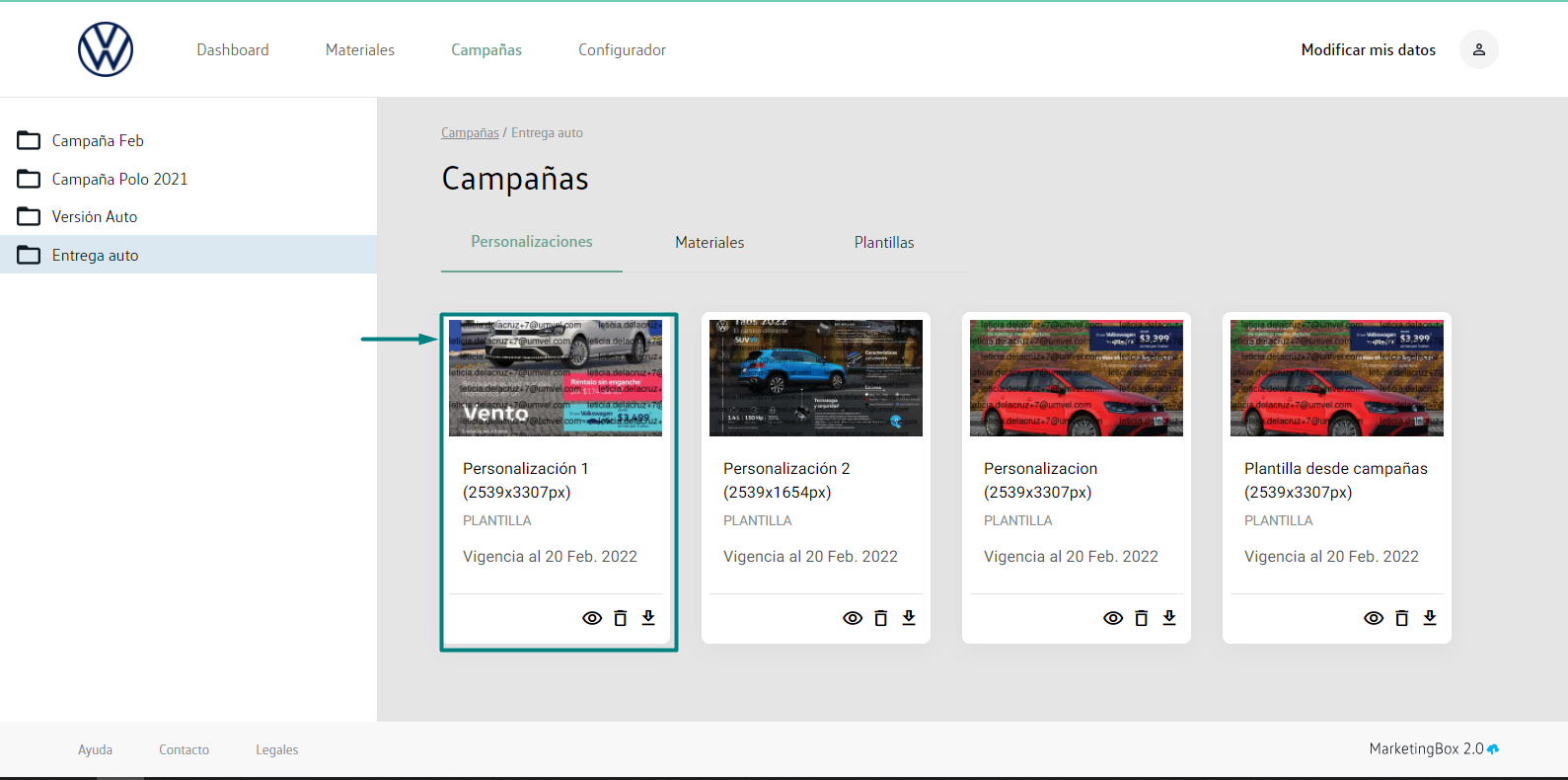Open the Legales footer link

click(x=276, y=749)
